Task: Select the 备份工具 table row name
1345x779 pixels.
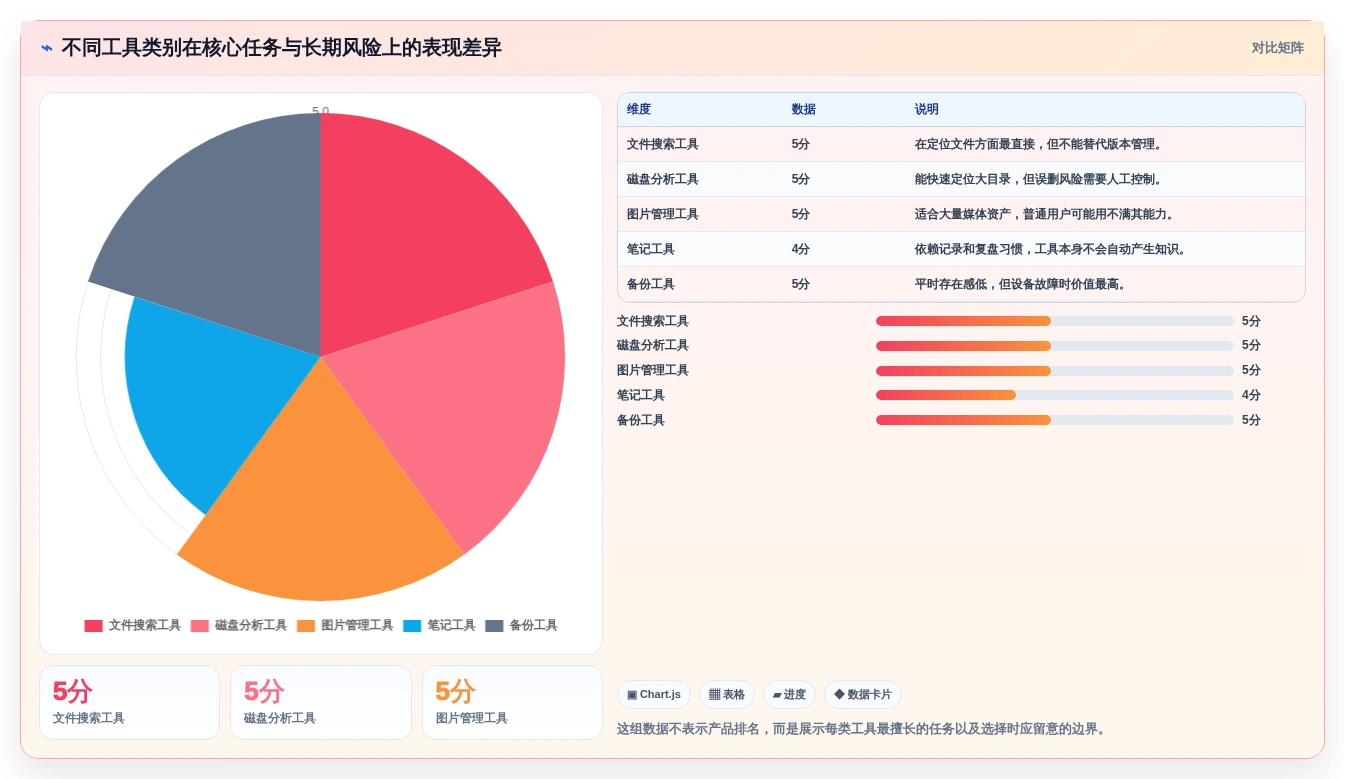Action: coord(650,284)
